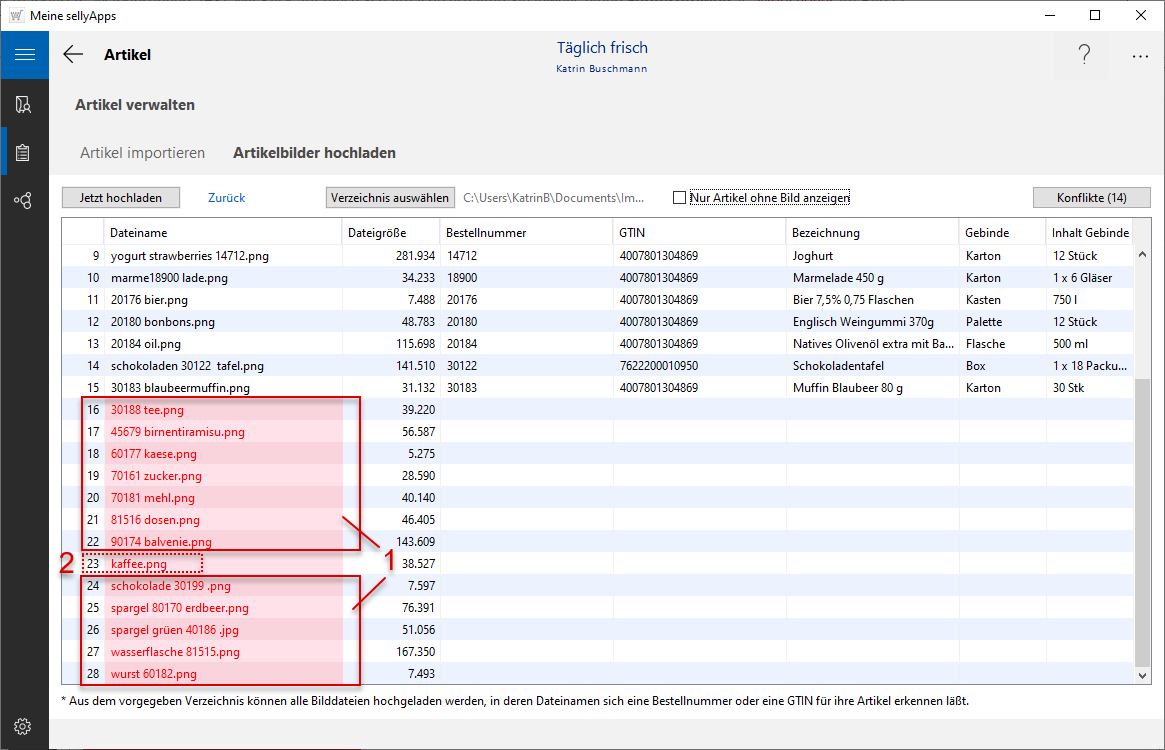Open settings gear in sidebar

tap(24, 726)
